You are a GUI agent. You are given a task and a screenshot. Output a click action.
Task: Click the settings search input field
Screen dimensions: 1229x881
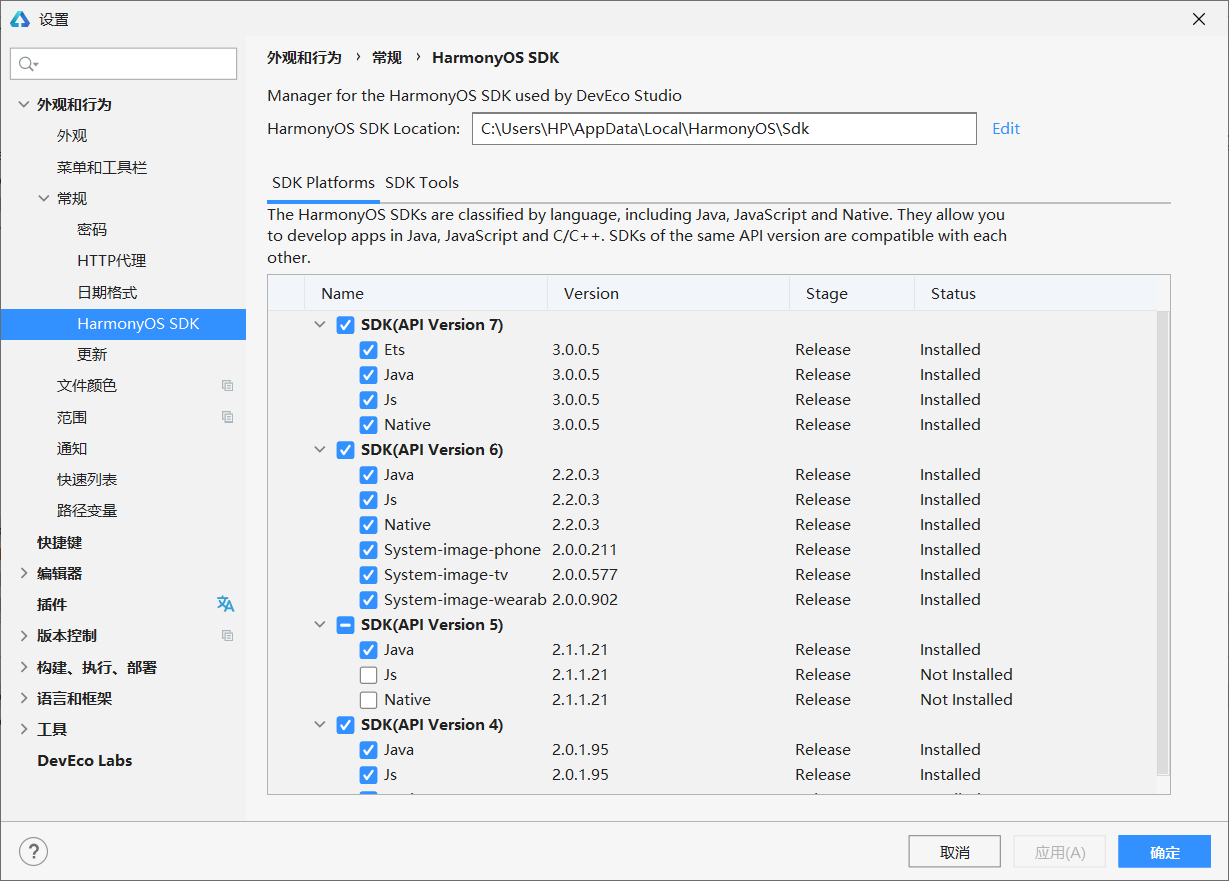tap(124, 64)
